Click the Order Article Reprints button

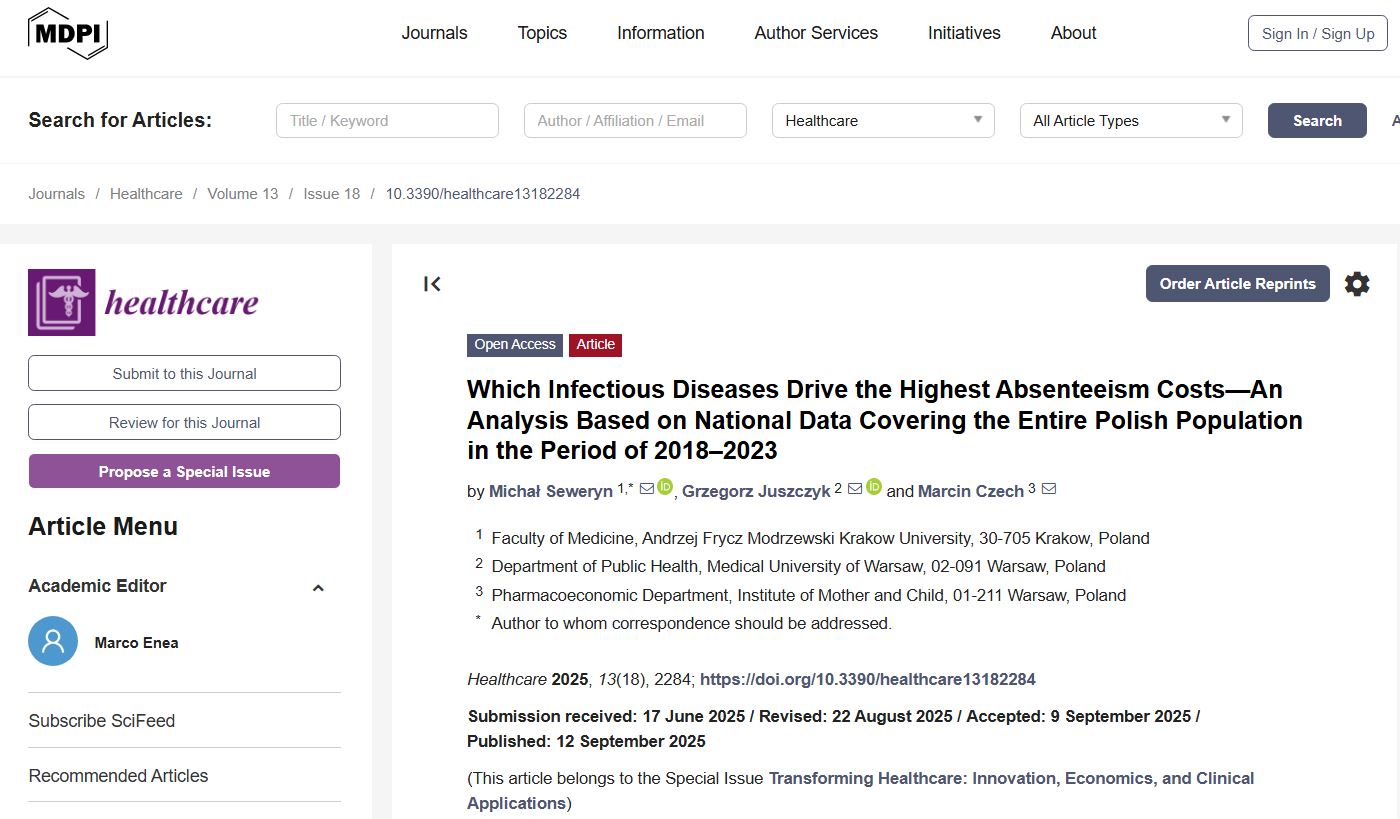(1237, 284)
